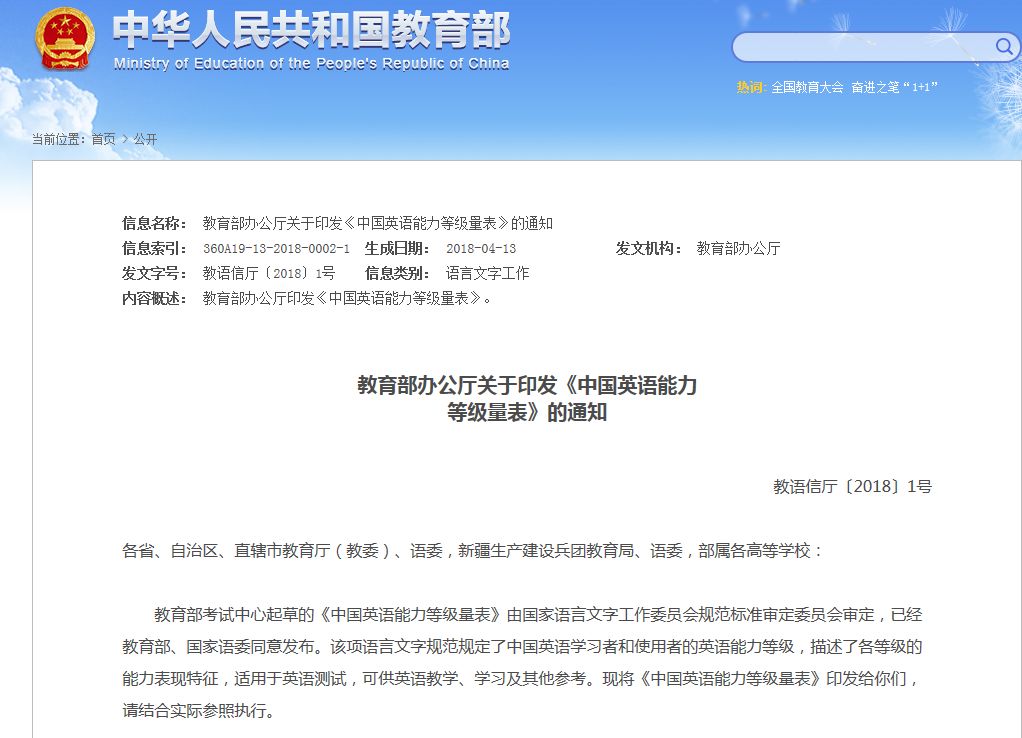Click the bold article headline
Viewport: 1022px width, 738px height.
527,398
